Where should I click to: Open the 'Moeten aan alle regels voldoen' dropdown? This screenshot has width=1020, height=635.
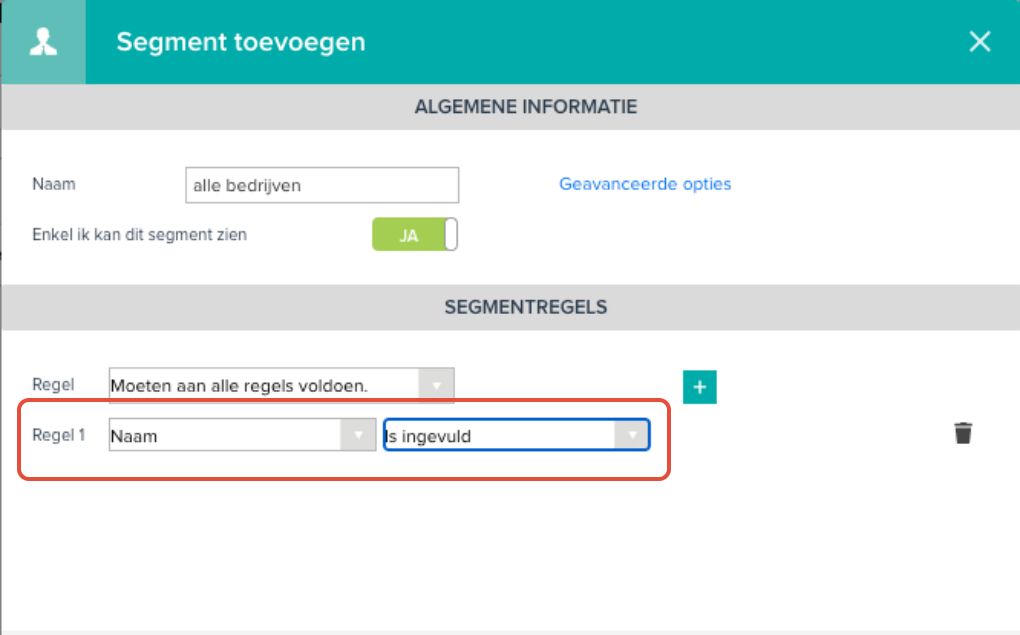coord(281,386)
